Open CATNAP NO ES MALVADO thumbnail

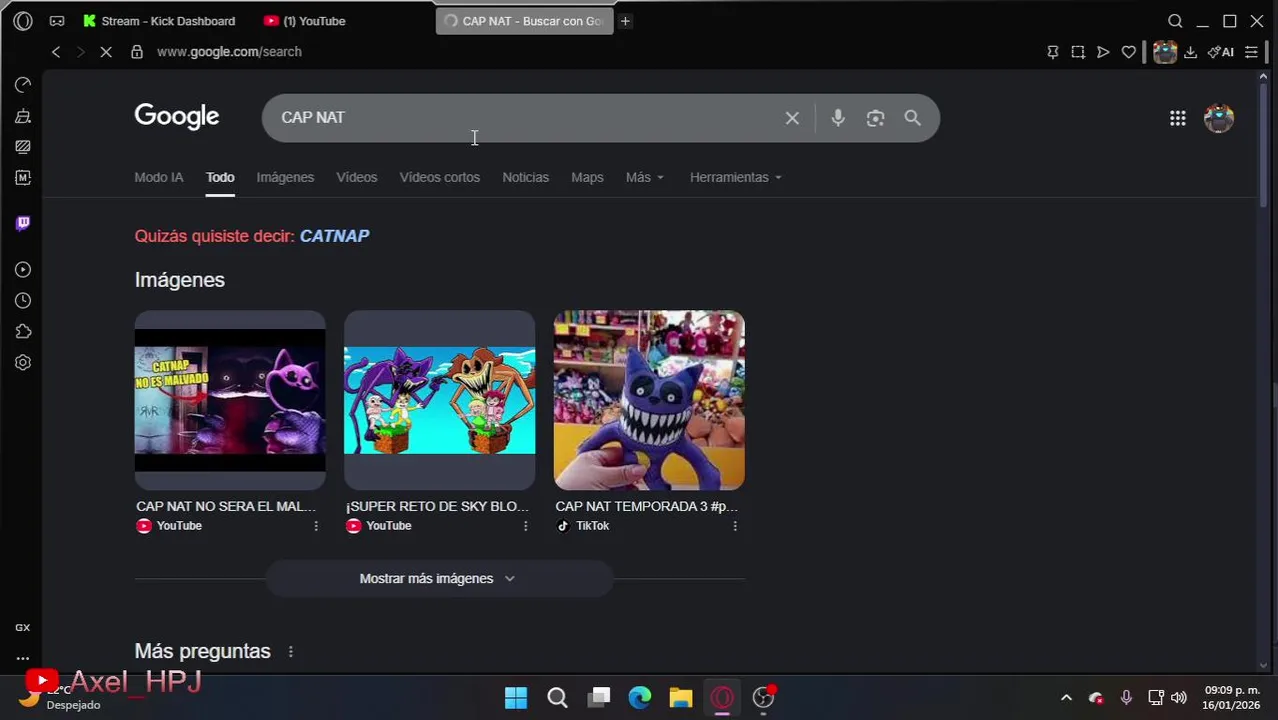(x=230, y=400)
